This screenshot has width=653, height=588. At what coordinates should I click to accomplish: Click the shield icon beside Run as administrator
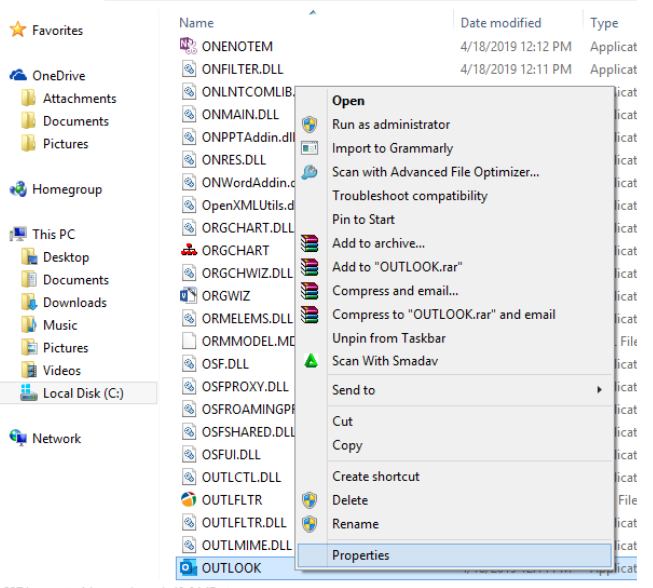pos(310,125)
